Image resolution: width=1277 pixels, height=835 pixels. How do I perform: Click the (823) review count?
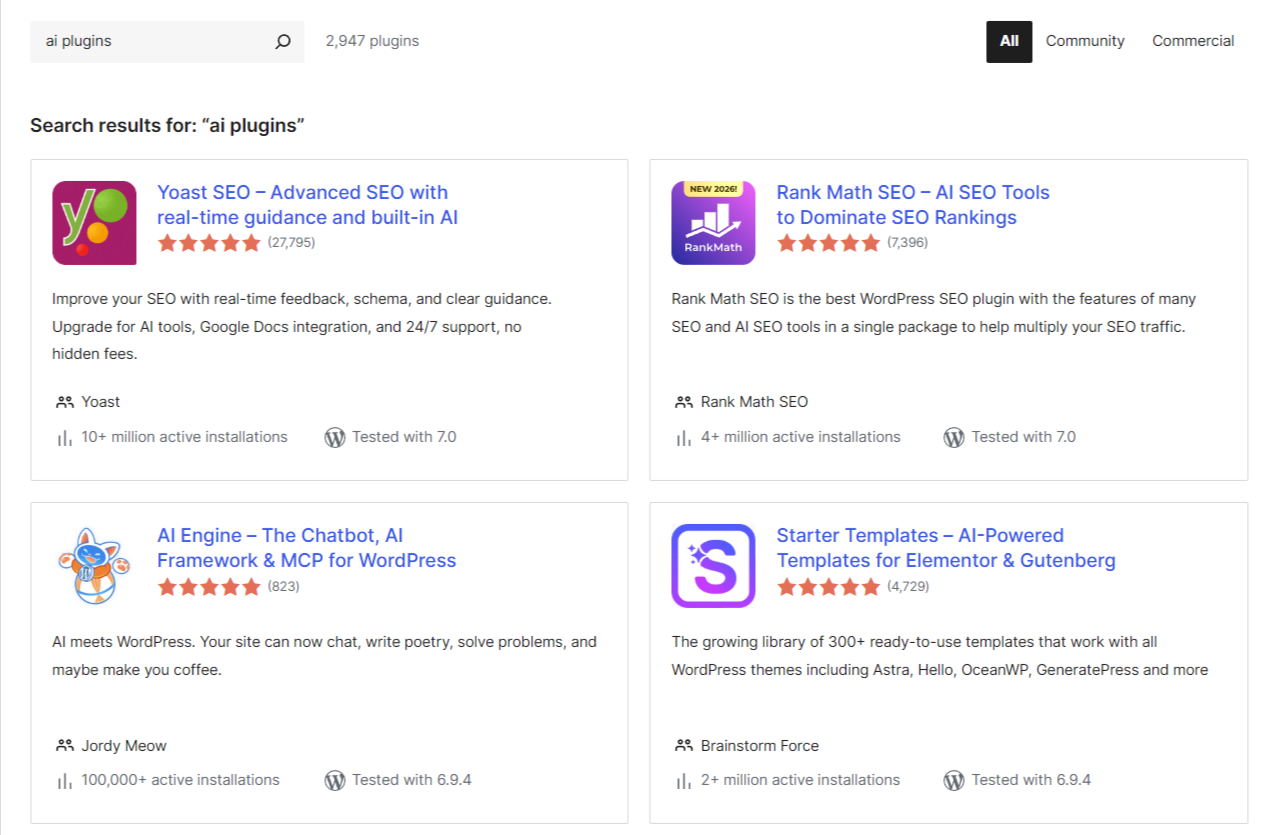(284, 587)
